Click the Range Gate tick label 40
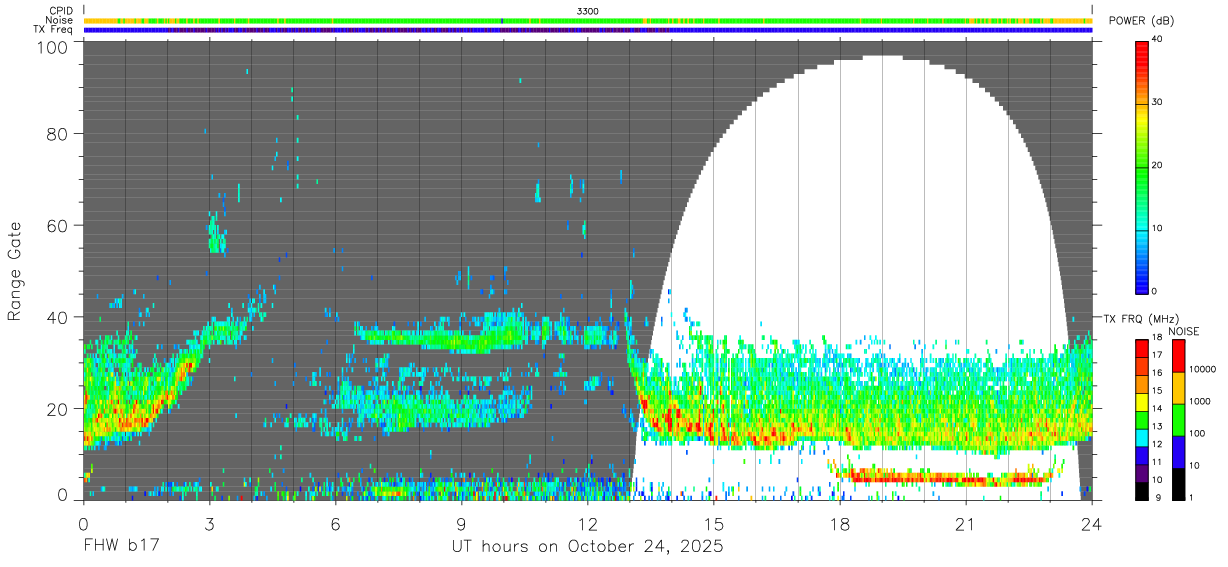The image size is (1228, 567). pyautogui.click(x=58, y=317)
